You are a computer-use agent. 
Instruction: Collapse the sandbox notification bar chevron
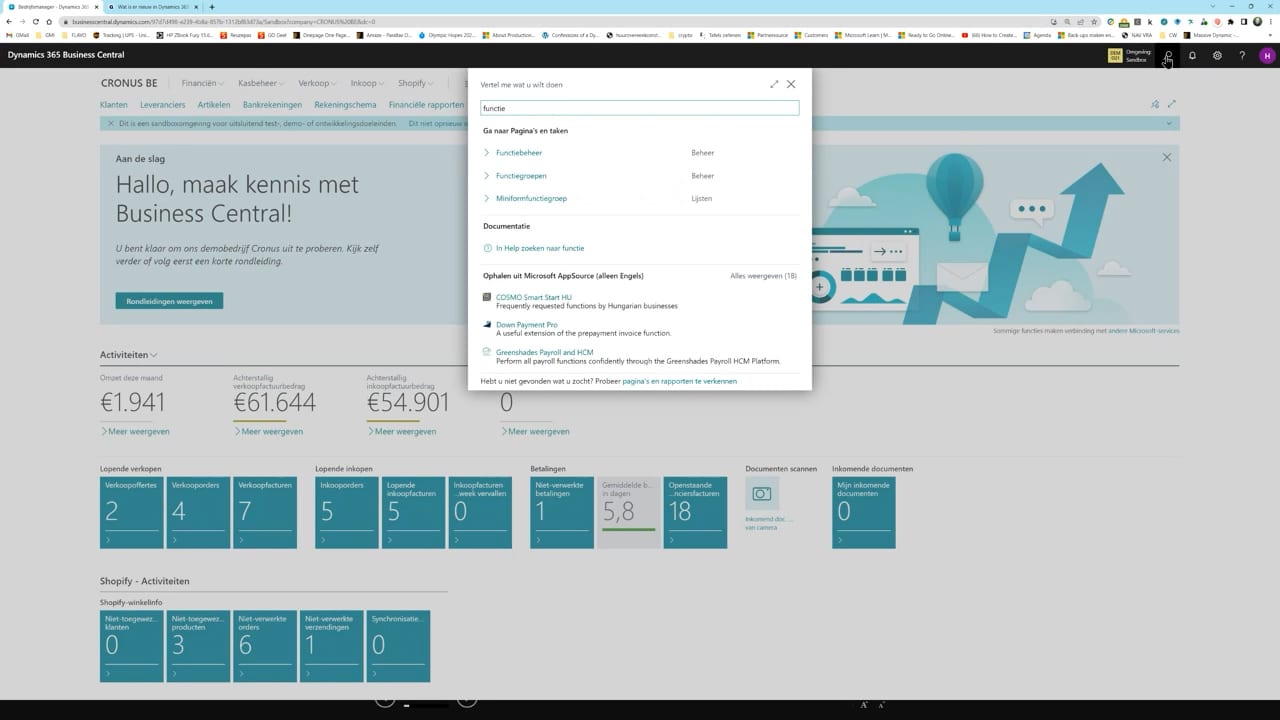click(x=1168, y=124)
